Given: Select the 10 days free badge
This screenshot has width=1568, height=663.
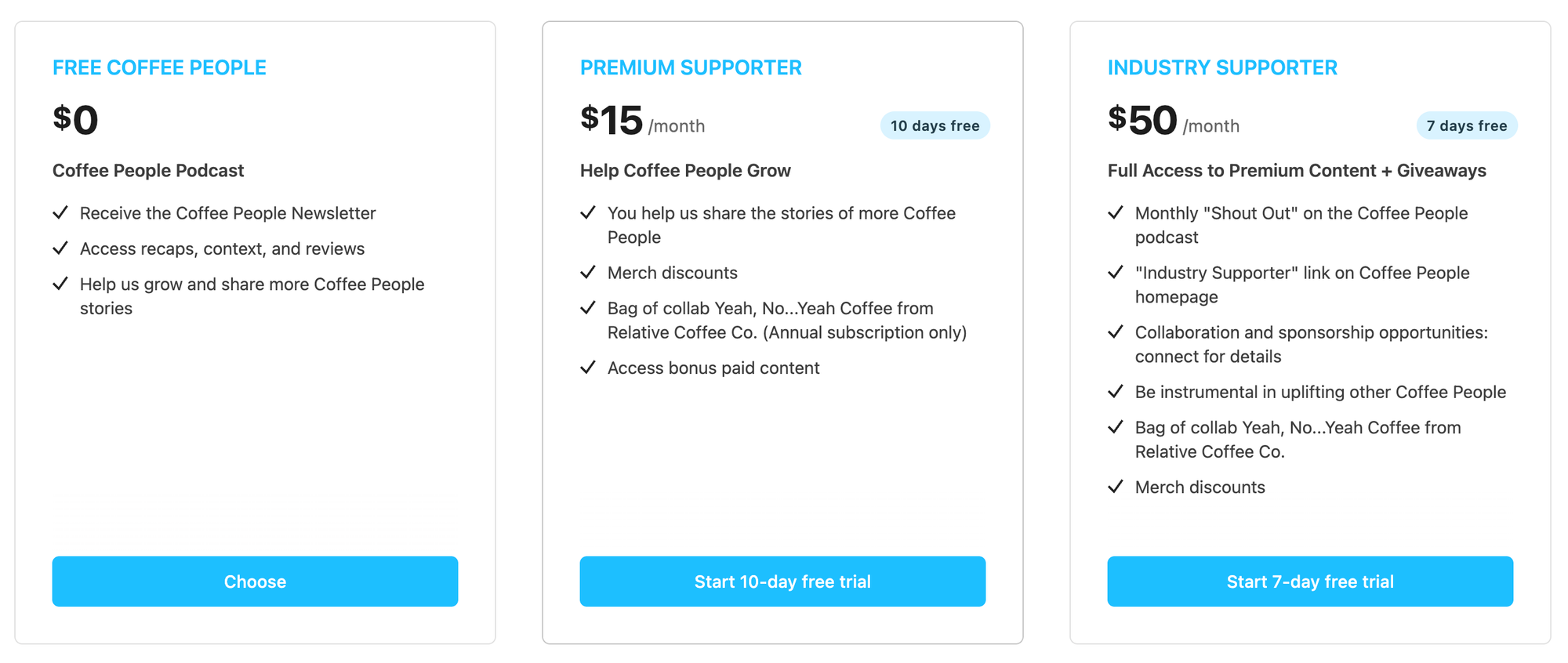Looking at the screenshot, I should point(935,126).
